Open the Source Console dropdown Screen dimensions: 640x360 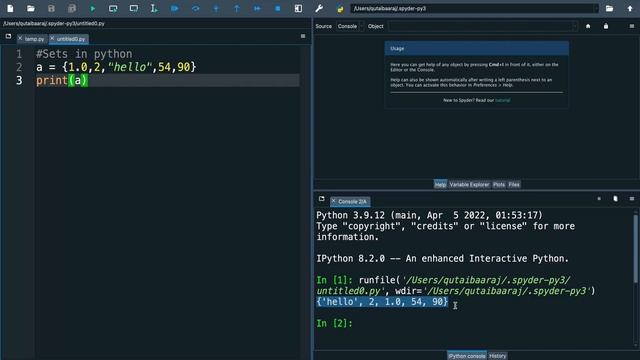tap(350, 26)
